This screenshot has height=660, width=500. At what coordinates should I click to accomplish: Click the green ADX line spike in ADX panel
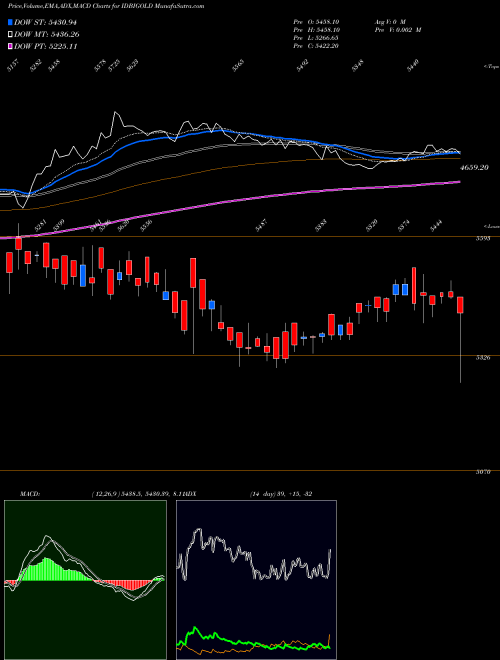coord(195,630)
